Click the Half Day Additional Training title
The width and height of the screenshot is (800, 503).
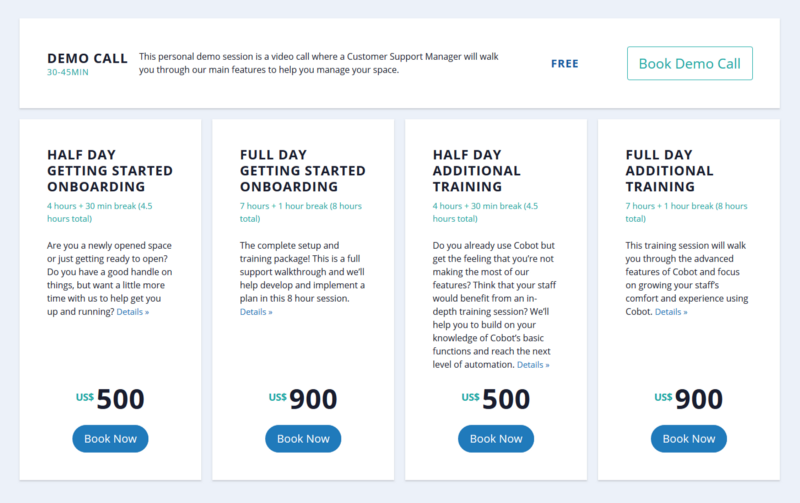(x=477, y=170)
